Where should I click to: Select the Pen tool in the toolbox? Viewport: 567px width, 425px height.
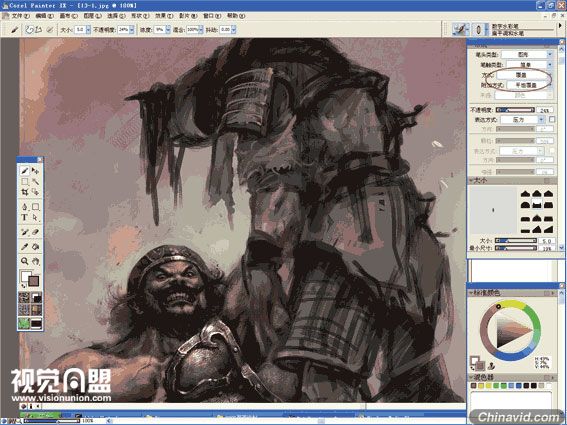pyautogui.click(x=25, y=207)
